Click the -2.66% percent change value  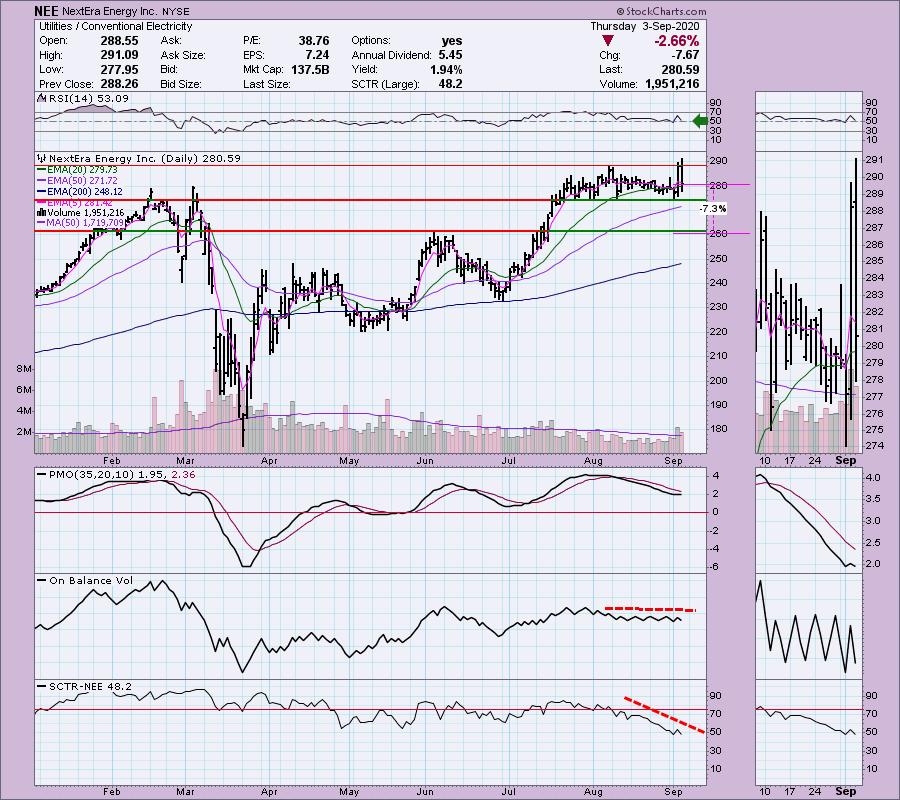(677, 41)
